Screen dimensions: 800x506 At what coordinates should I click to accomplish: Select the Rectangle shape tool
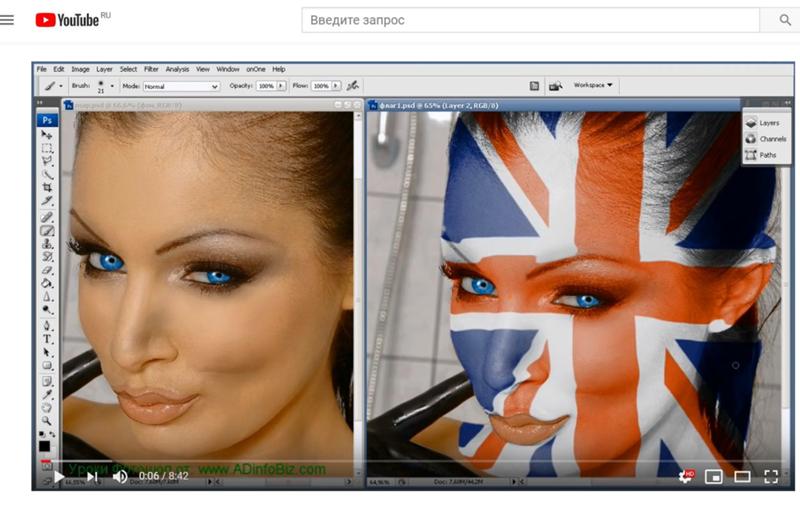tap(47, 365)
